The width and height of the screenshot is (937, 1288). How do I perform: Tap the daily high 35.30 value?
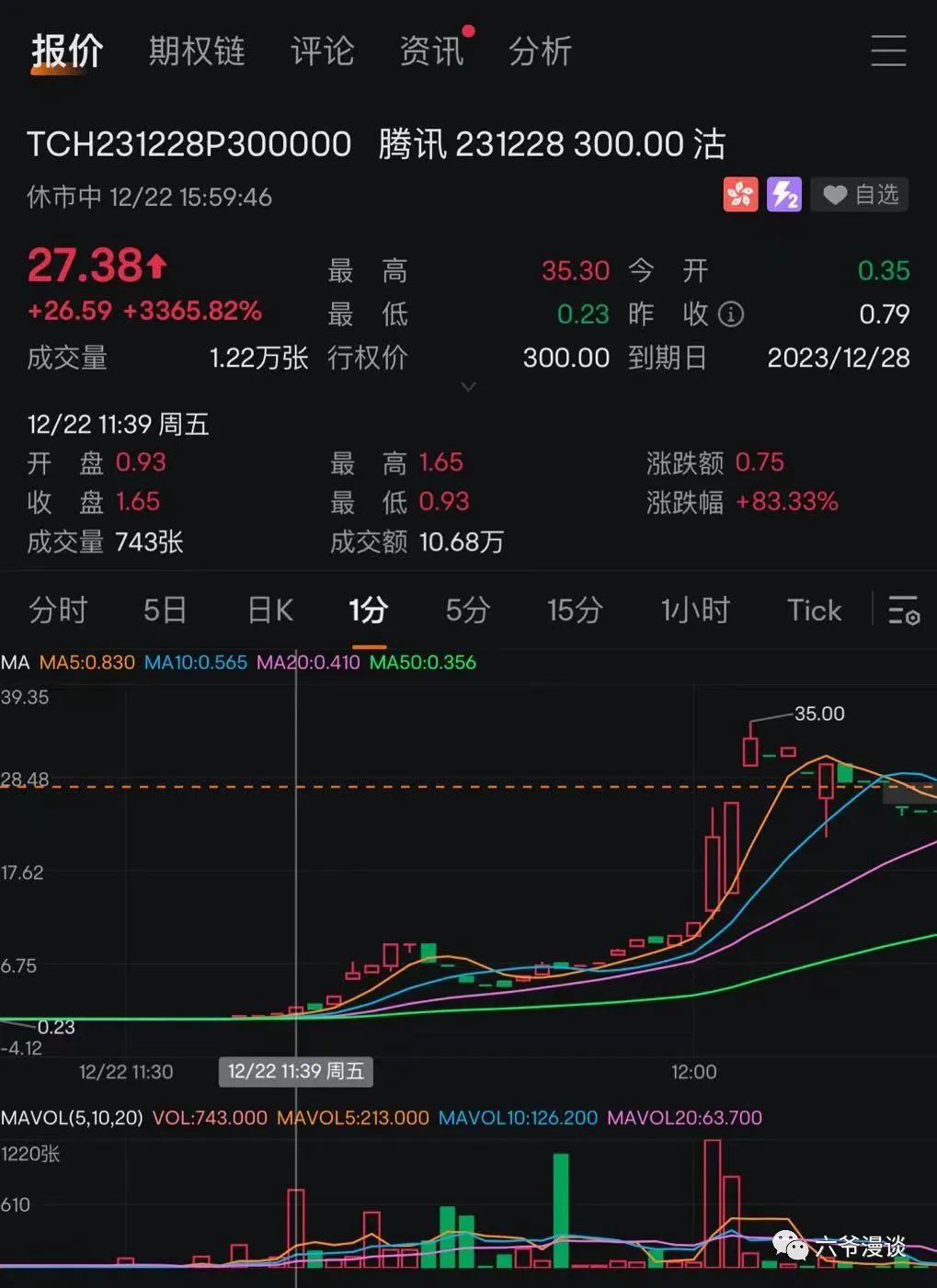[576, 271]
